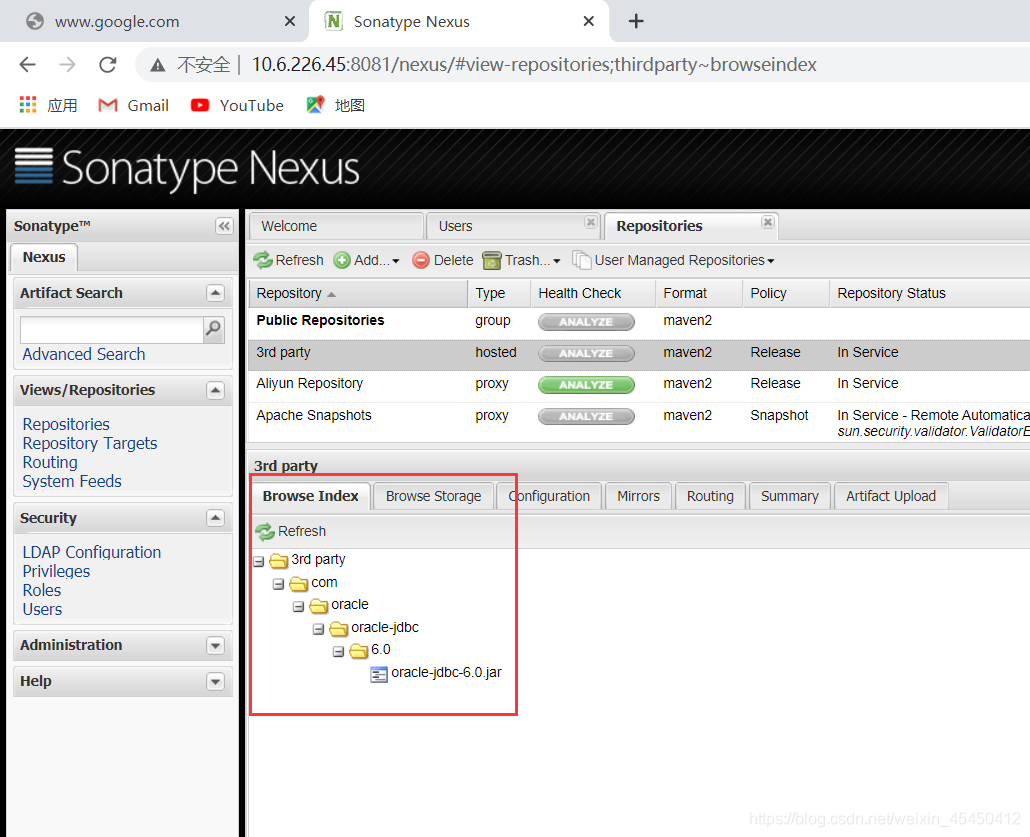The image size is (1030, 837).
Task: Open the Summary tab
Action: [x=790, y=496]
